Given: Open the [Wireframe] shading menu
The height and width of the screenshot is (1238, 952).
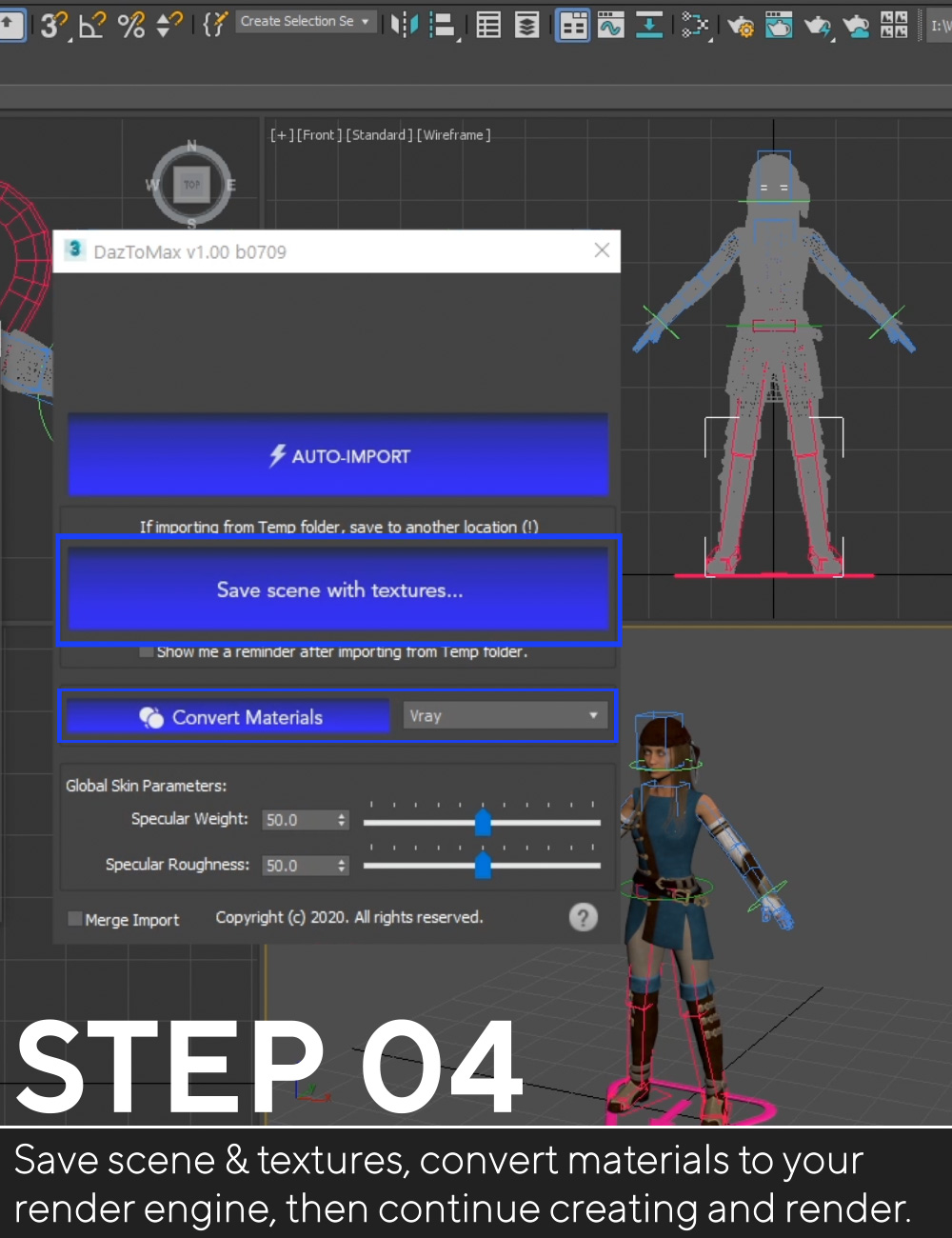Looking at the screenshot, I should 454,135.
